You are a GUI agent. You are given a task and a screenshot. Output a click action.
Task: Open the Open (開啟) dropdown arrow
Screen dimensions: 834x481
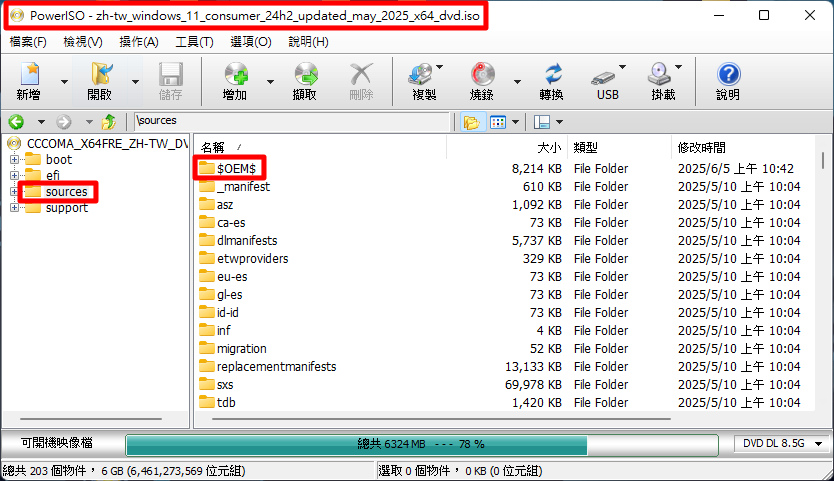135,82
